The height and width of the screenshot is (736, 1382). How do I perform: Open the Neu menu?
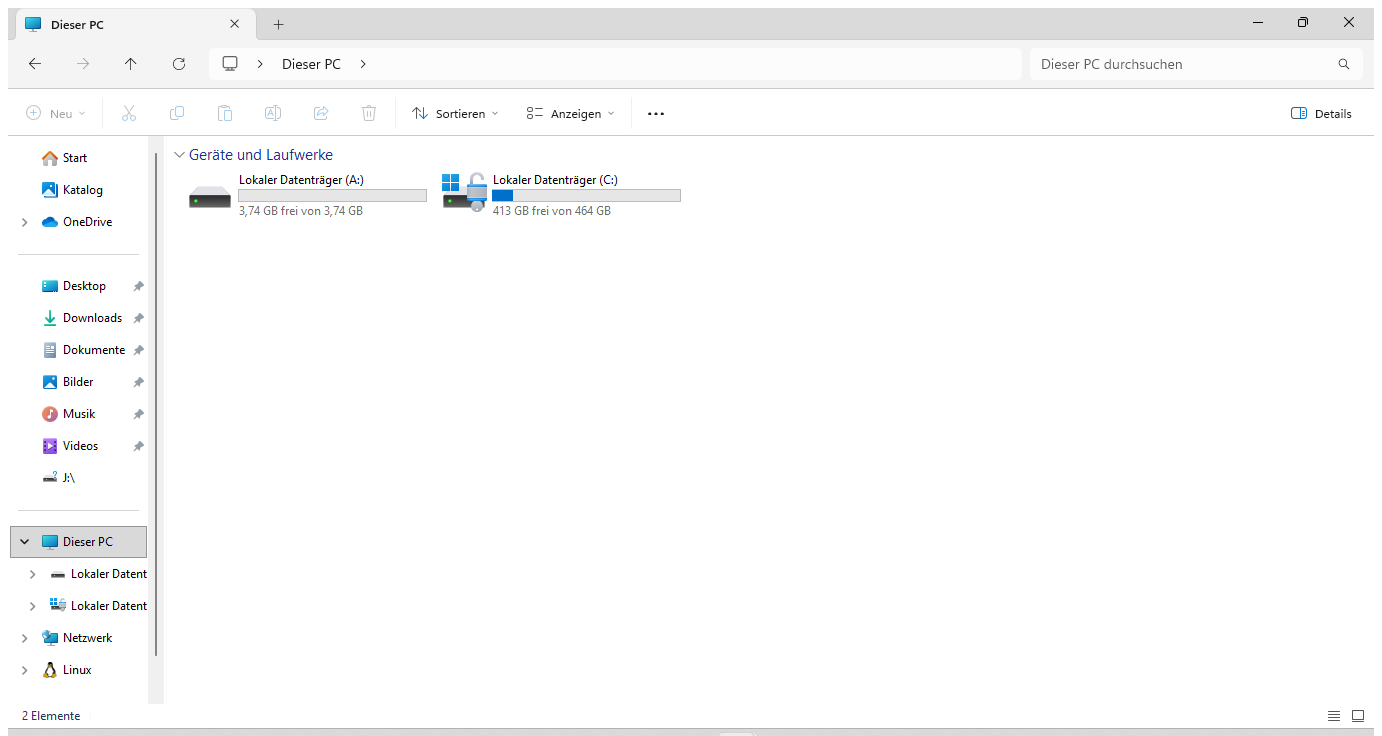[x=55, y=113]
